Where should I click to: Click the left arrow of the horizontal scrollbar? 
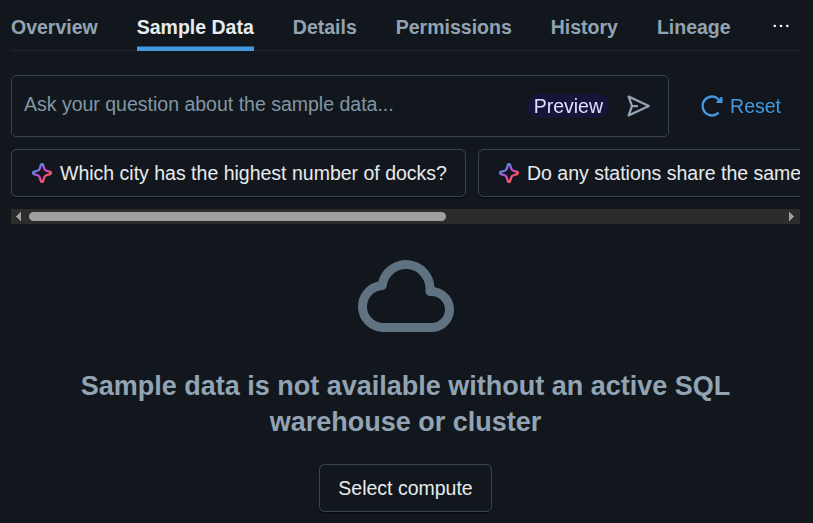(18, 216)
